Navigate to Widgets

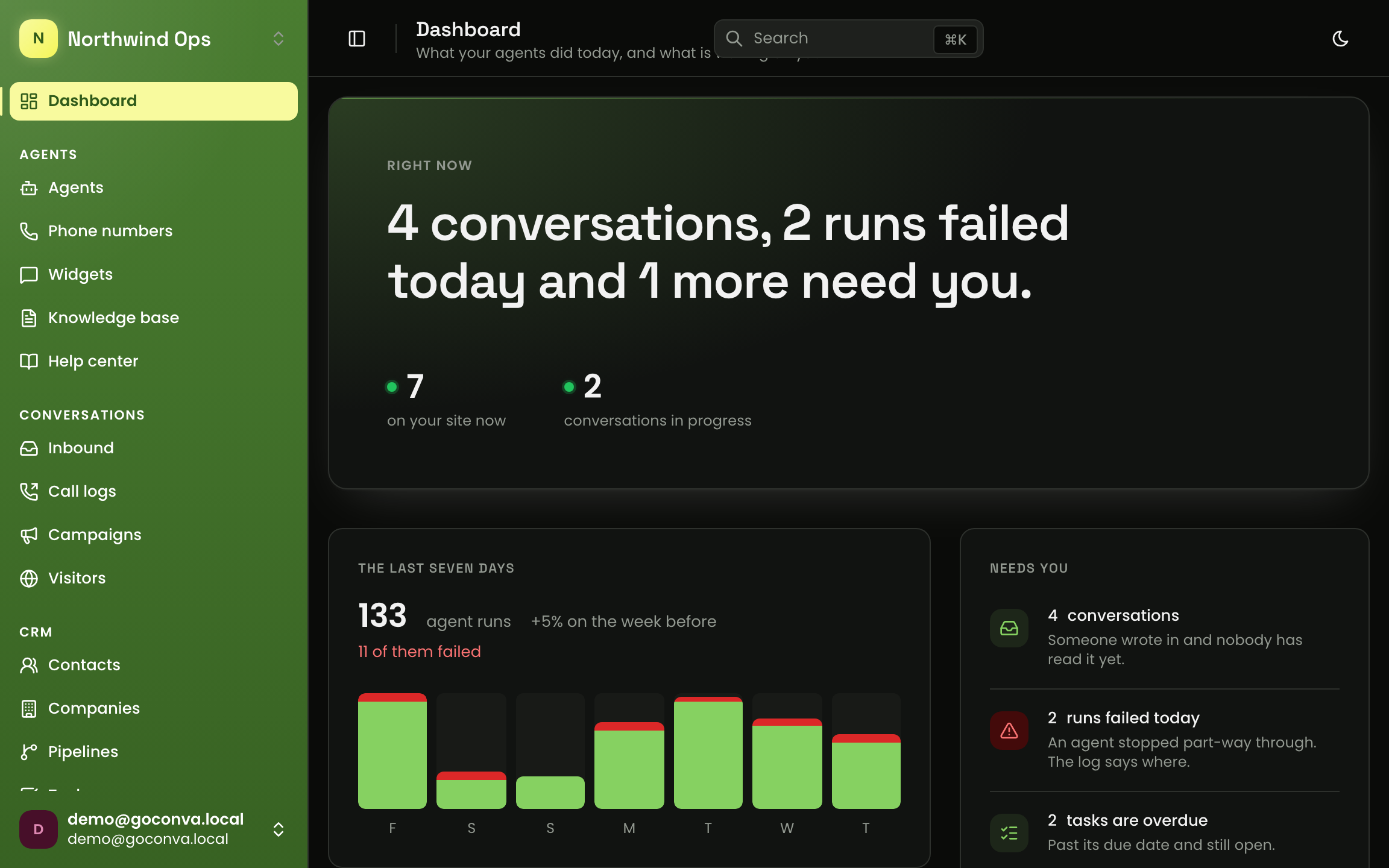tap(154, 275)
